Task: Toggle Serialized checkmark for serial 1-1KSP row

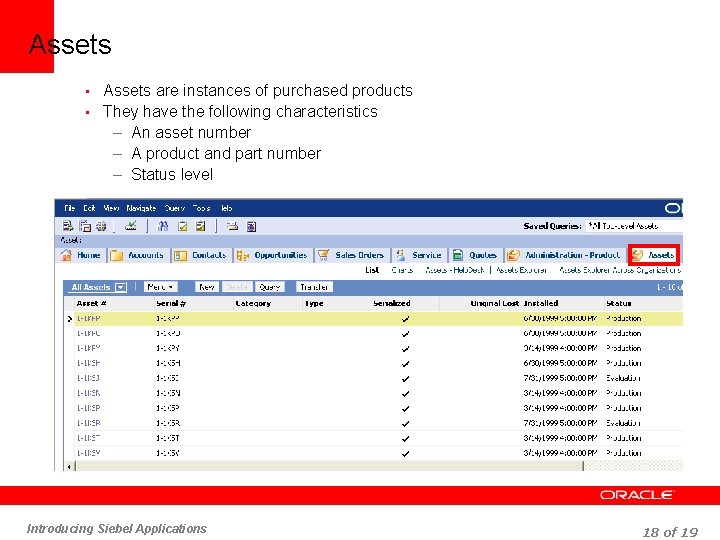Action: pyautogui.click(x=405, y=409)
